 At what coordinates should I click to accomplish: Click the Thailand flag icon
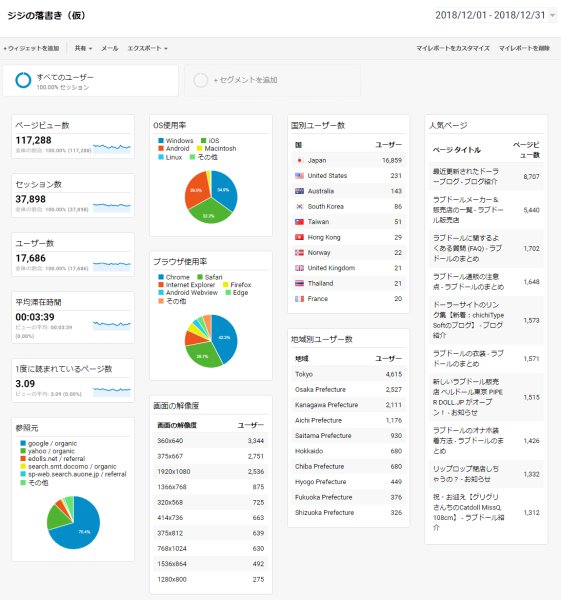coord(299,283)
